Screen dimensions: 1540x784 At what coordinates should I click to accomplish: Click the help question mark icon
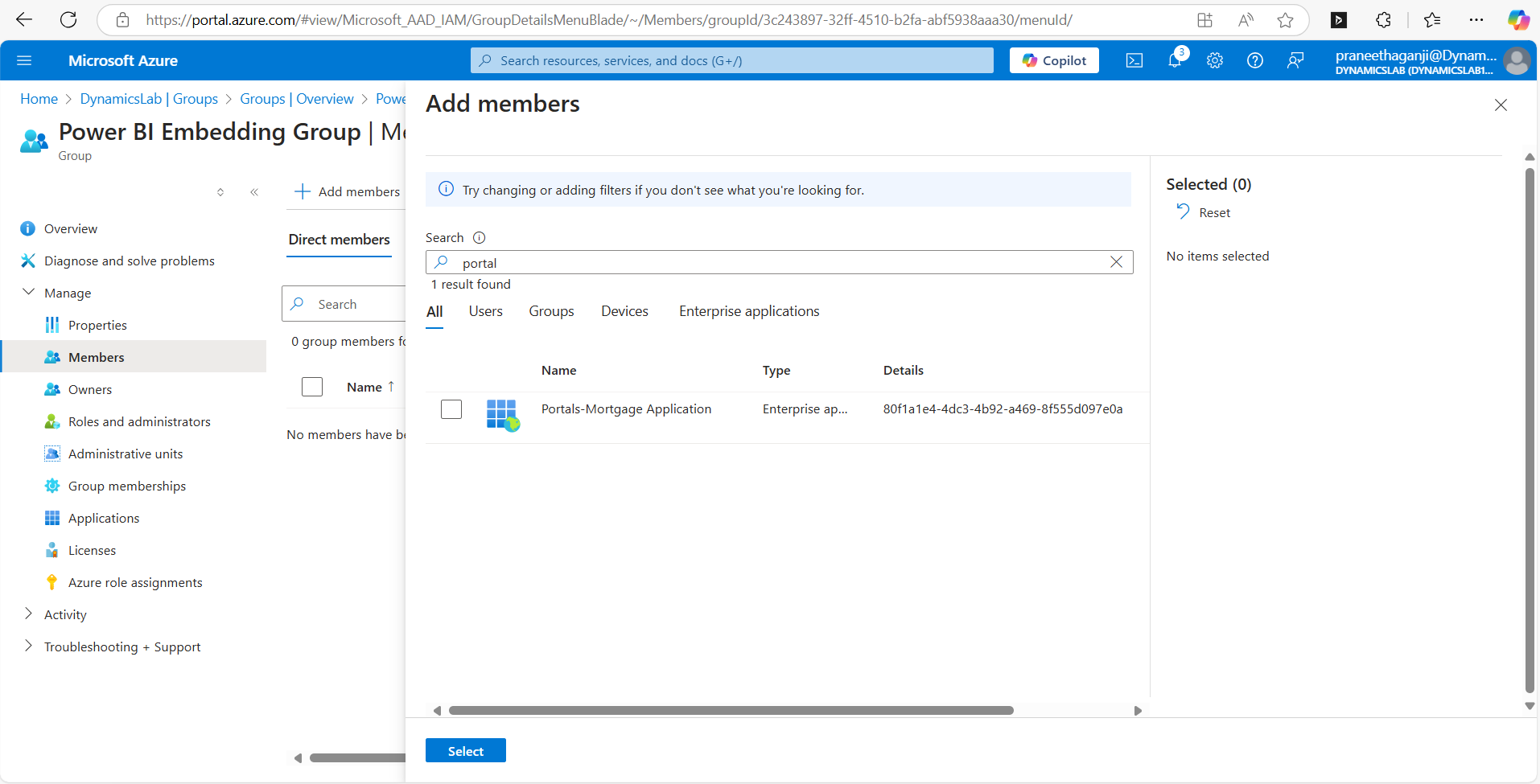click(x=1255, y=60)
